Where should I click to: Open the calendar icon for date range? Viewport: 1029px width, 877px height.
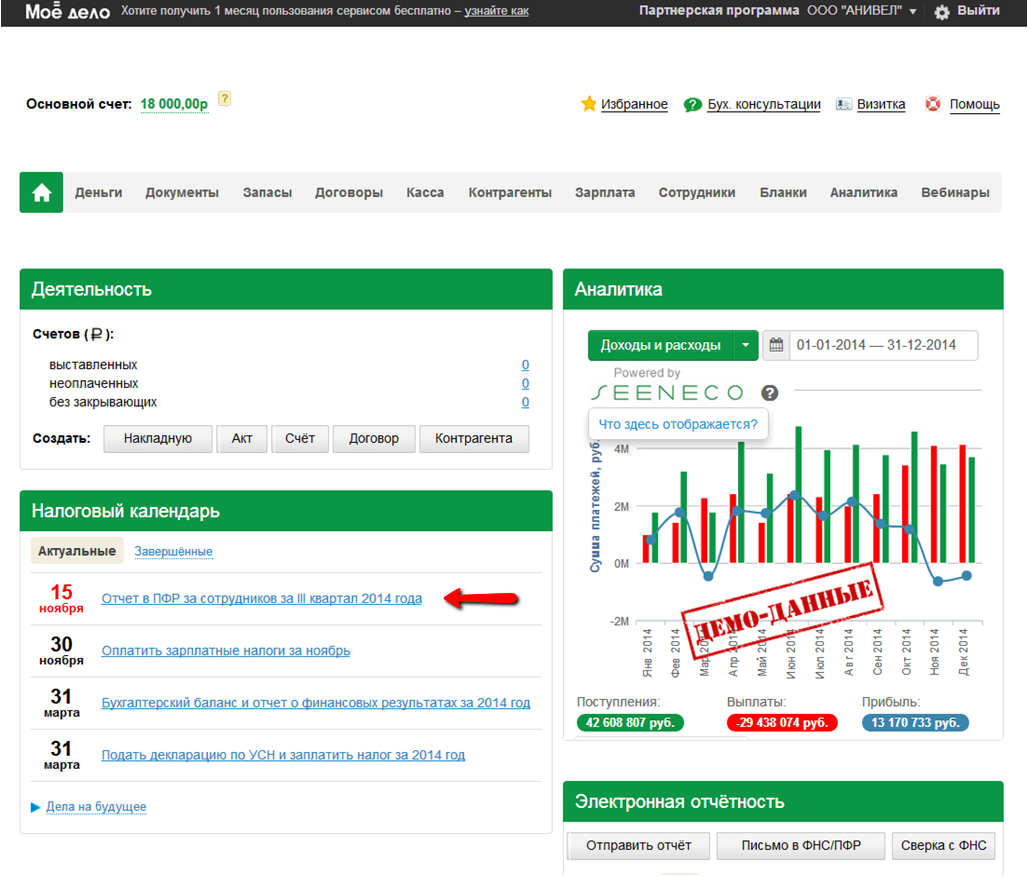coord(775,345)
